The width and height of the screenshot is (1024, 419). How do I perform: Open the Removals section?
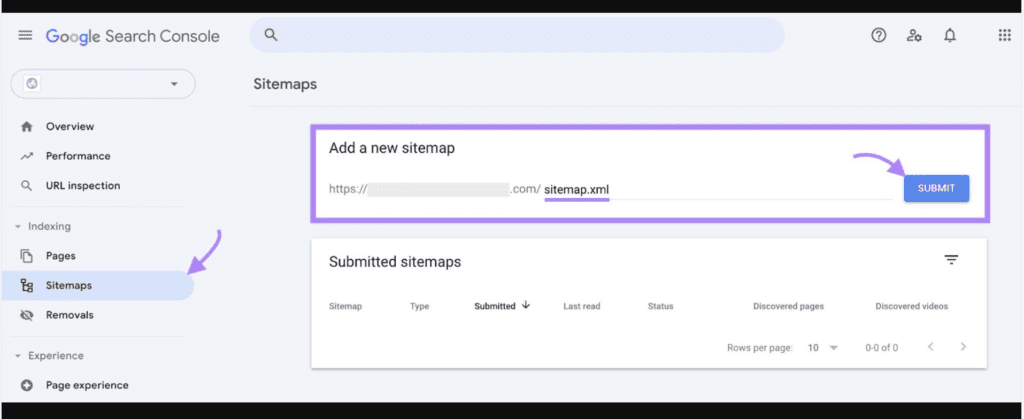pos(69,315)
